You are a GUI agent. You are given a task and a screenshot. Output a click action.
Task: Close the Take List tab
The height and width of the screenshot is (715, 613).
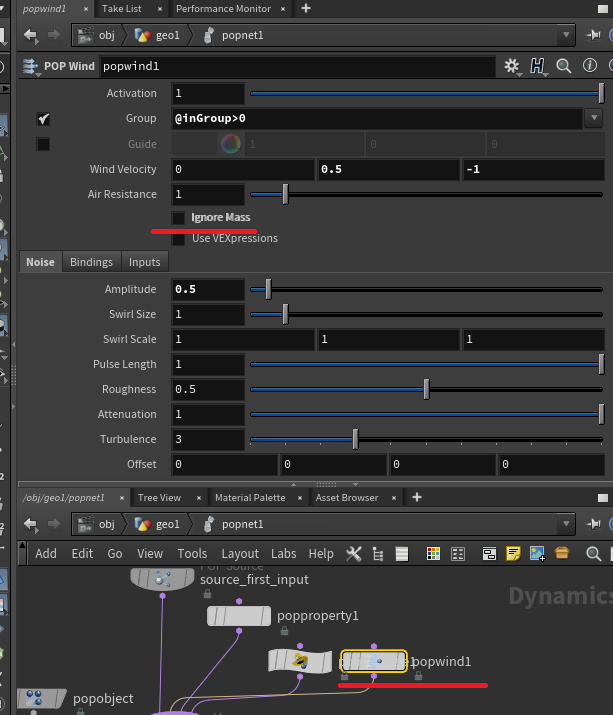(160, 9)
